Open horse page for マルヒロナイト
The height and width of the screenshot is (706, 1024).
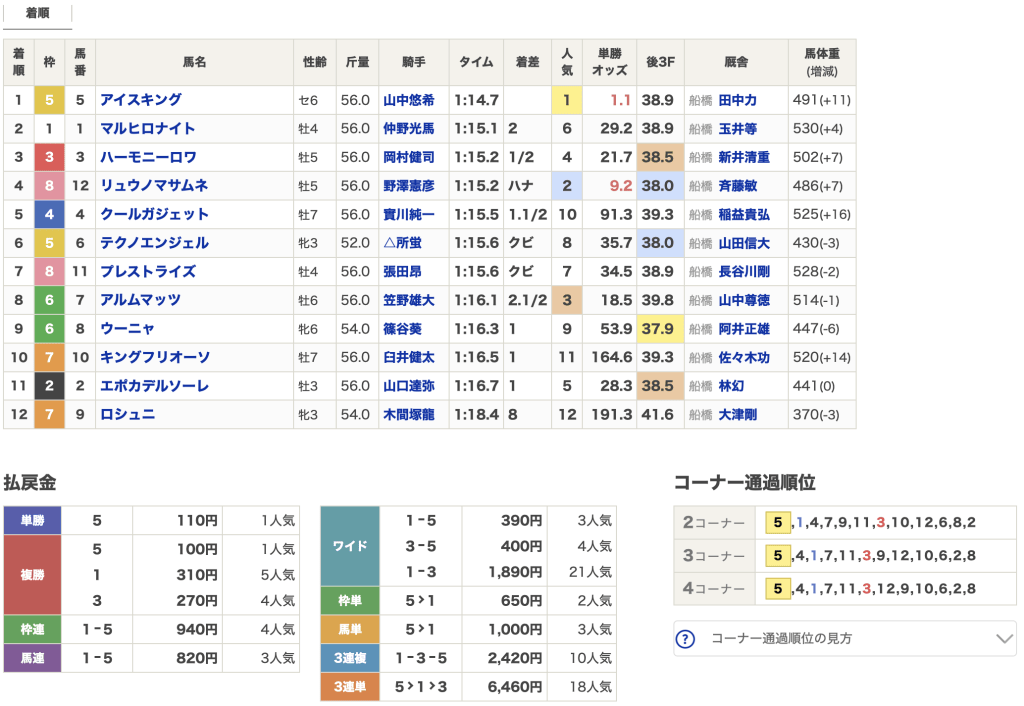[x=147, y=129]
